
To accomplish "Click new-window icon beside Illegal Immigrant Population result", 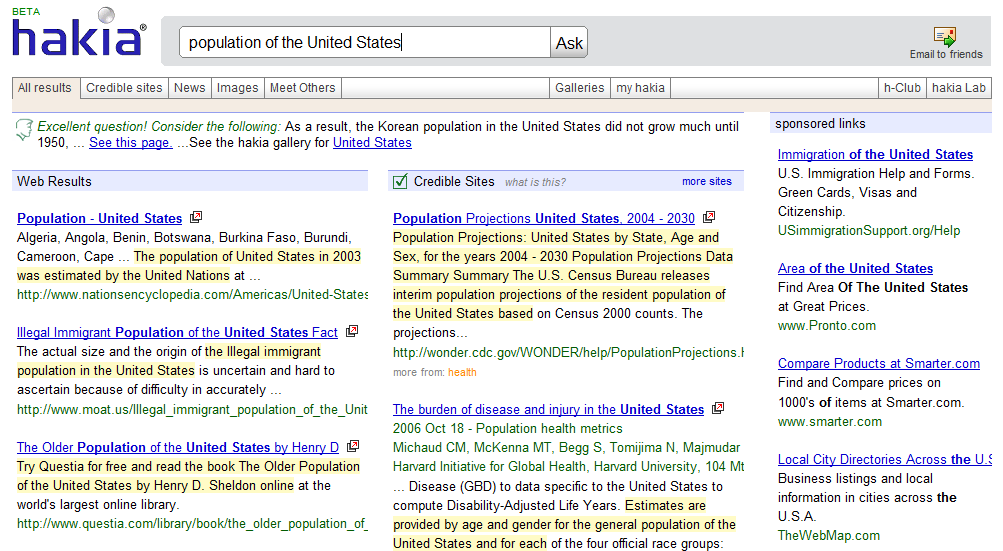I will (352, 331).
